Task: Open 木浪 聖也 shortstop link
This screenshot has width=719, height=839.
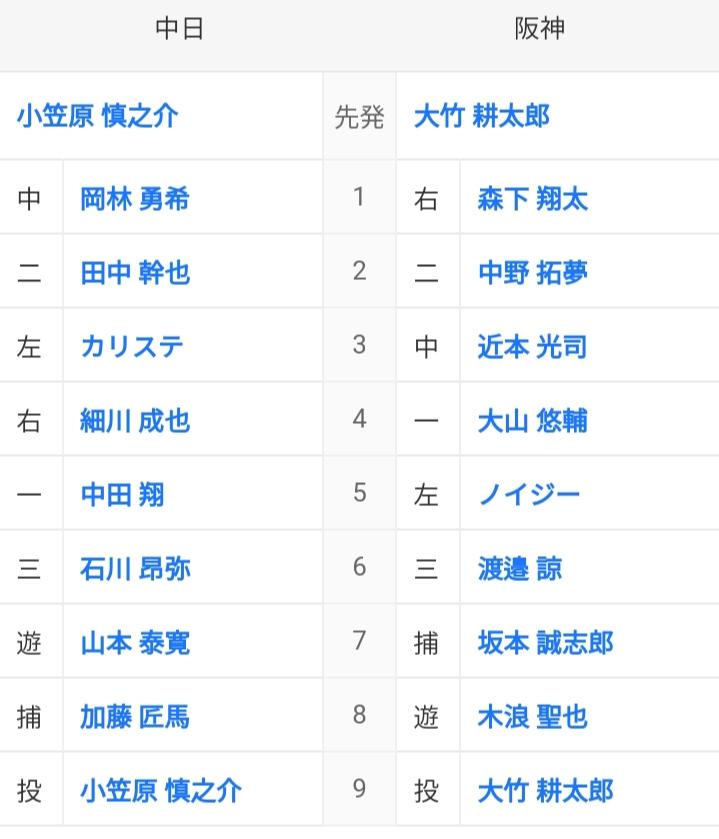Action: (x=533, y=717)
